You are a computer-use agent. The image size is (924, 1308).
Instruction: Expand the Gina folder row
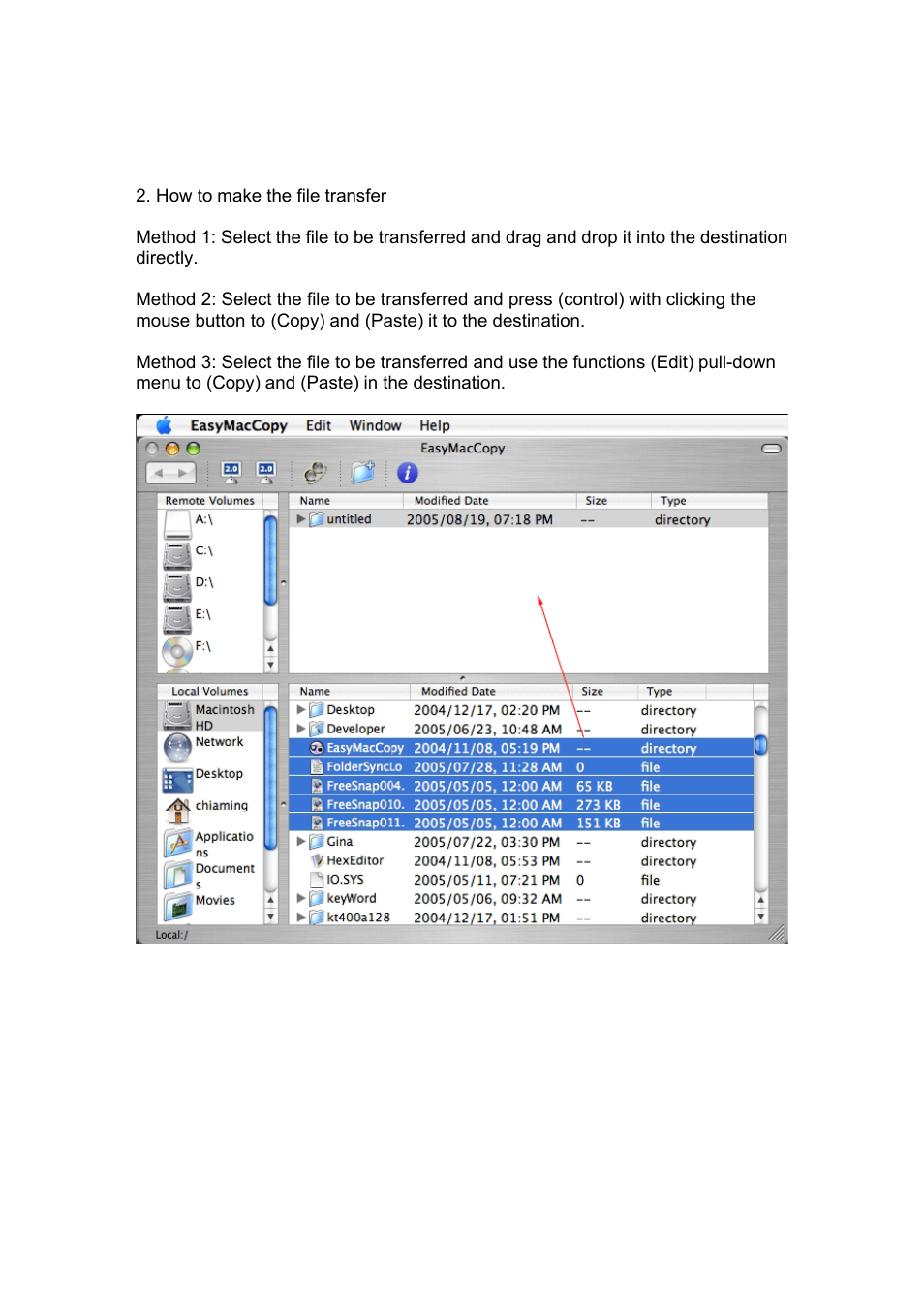click(x=301, y=842)
